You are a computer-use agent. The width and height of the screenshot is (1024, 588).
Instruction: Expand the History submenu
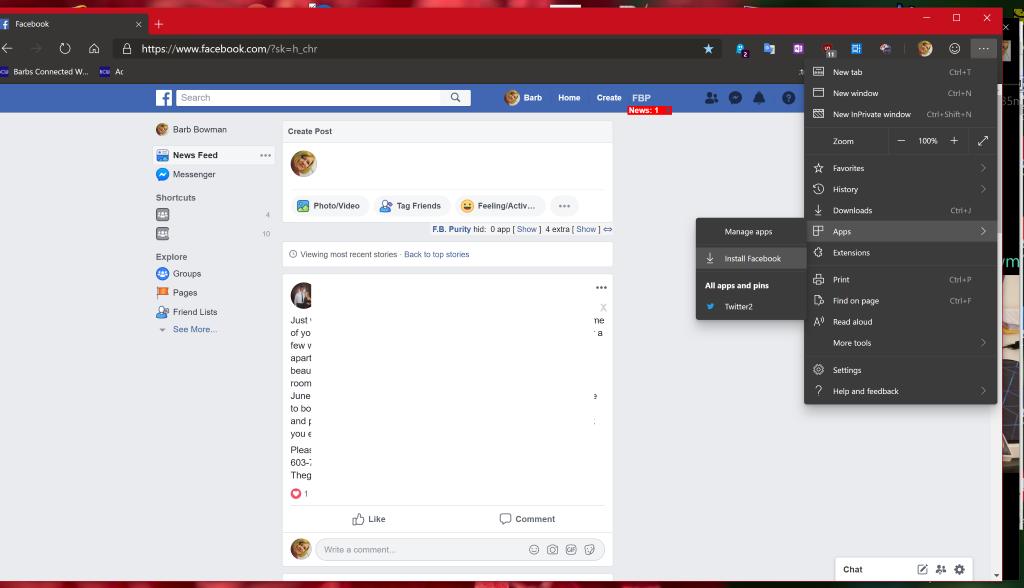[x=901, y=189]
